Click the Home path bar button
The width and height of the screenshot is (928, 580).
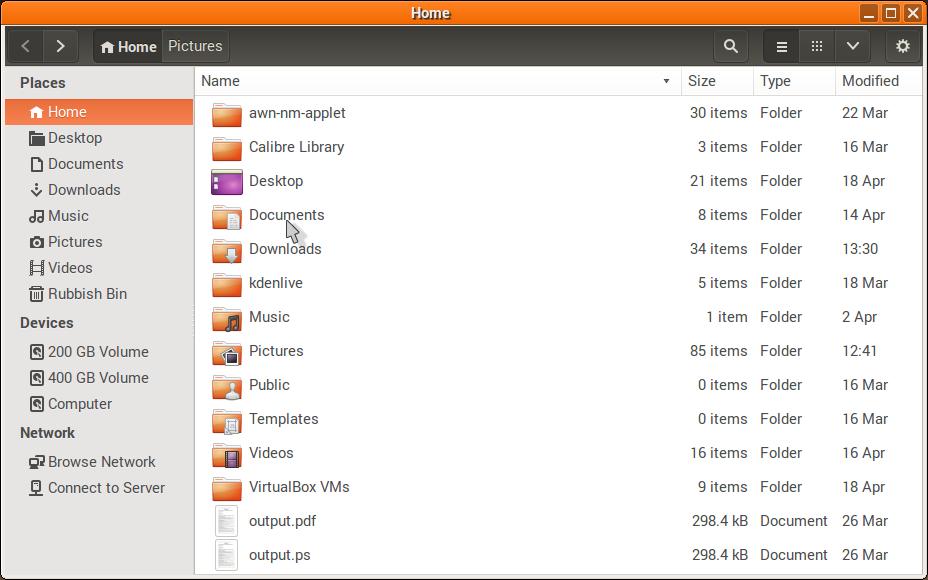click(x=128, y=46)
